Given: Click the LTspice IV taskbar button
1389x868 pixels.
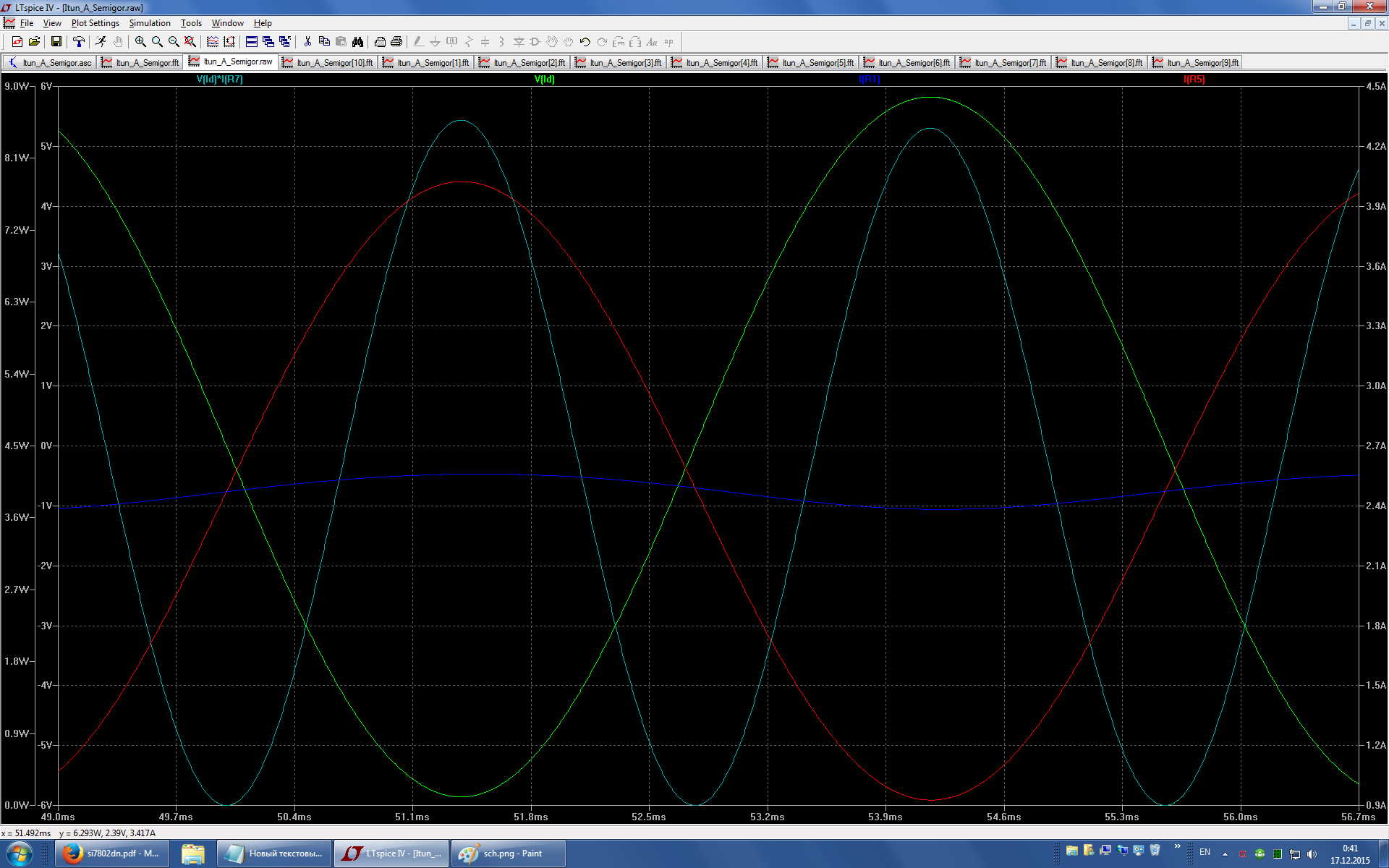Looking at the screenshot, I should pyautogui.click(x=391, y=854).
